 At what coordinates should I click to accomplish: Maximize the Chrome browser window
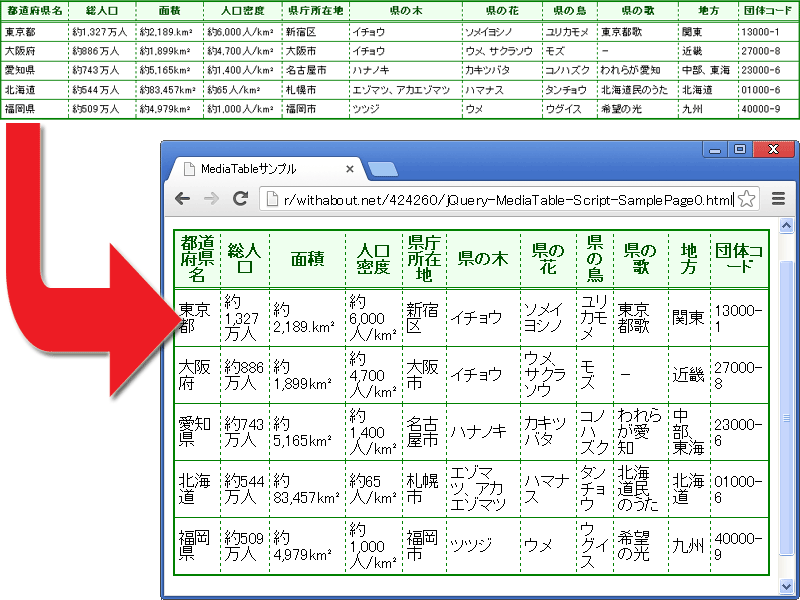tap(739, 149)
